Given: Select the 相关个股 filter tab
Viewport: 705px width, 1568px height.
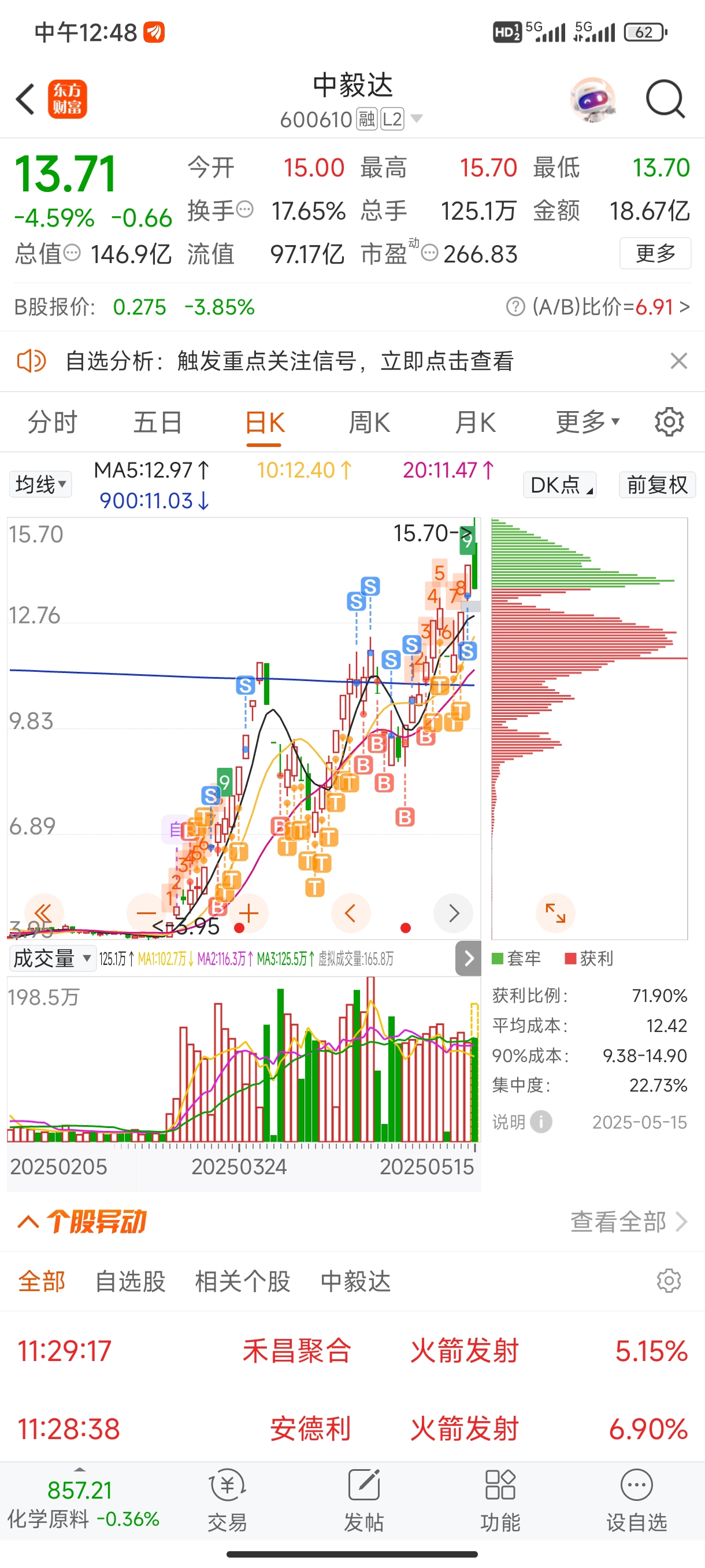Looking at the screenshot, I should click(x=242, y=1281).
